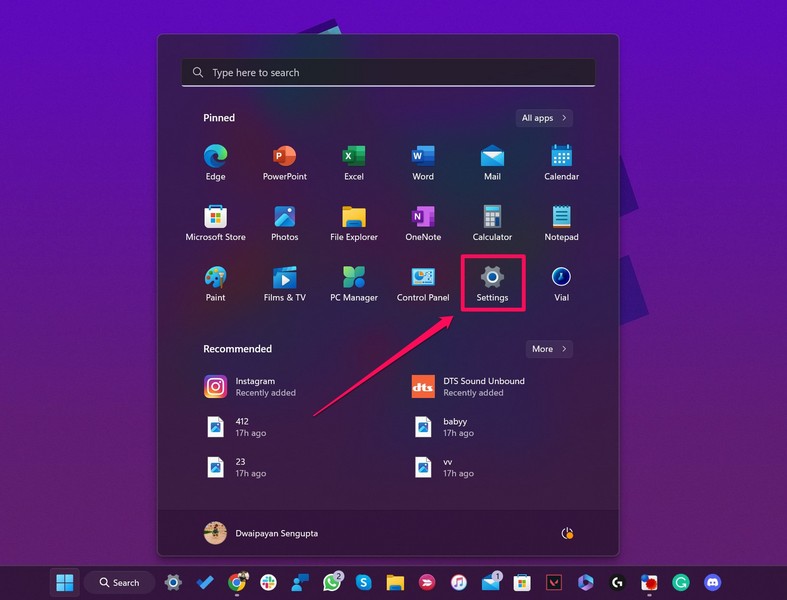The width and height of the screenshot is (787, 600).
Task: Open the recommended file named 412
Action: coord(236,427)
